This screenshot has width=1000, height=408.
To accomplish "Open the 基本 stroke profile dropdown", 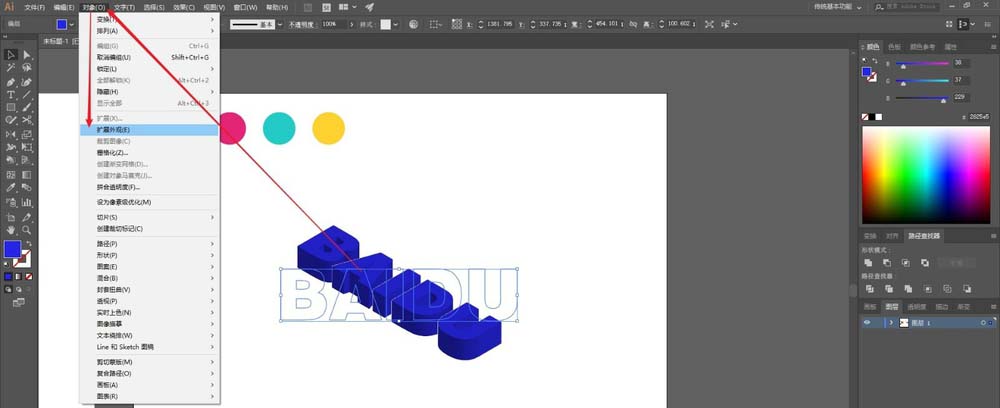I will (279, 24).
